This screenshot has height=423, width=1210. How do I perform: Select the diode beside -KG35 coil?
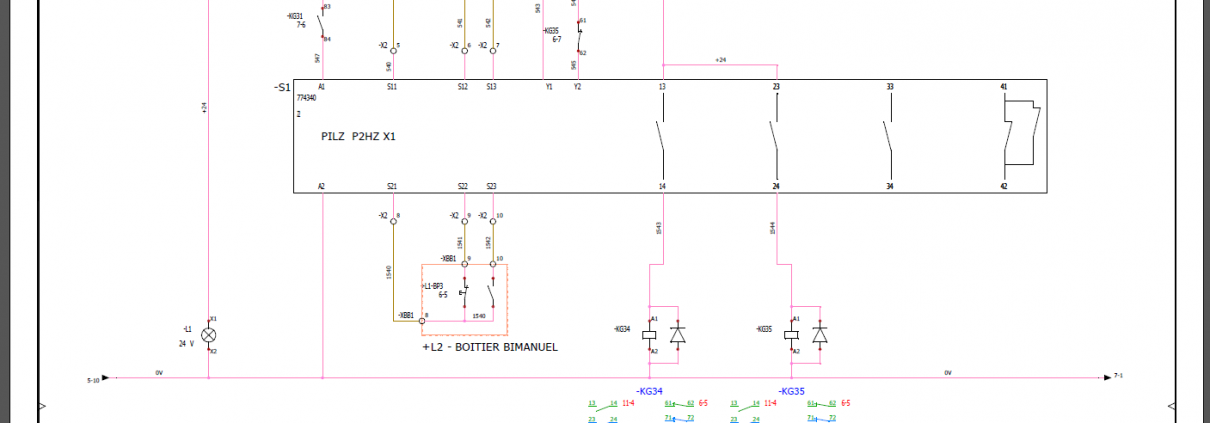pos(820,335)
